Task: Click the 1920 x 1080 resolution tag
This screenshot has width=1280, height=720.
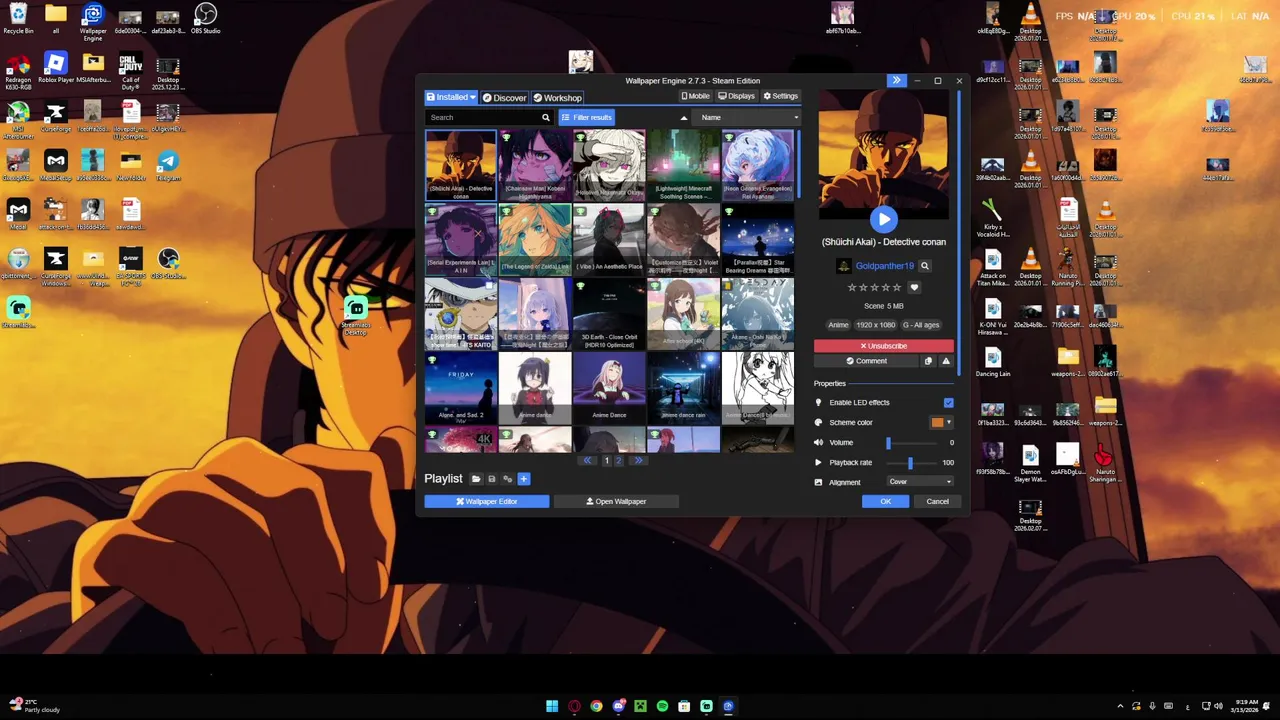Action: [875, 325]
